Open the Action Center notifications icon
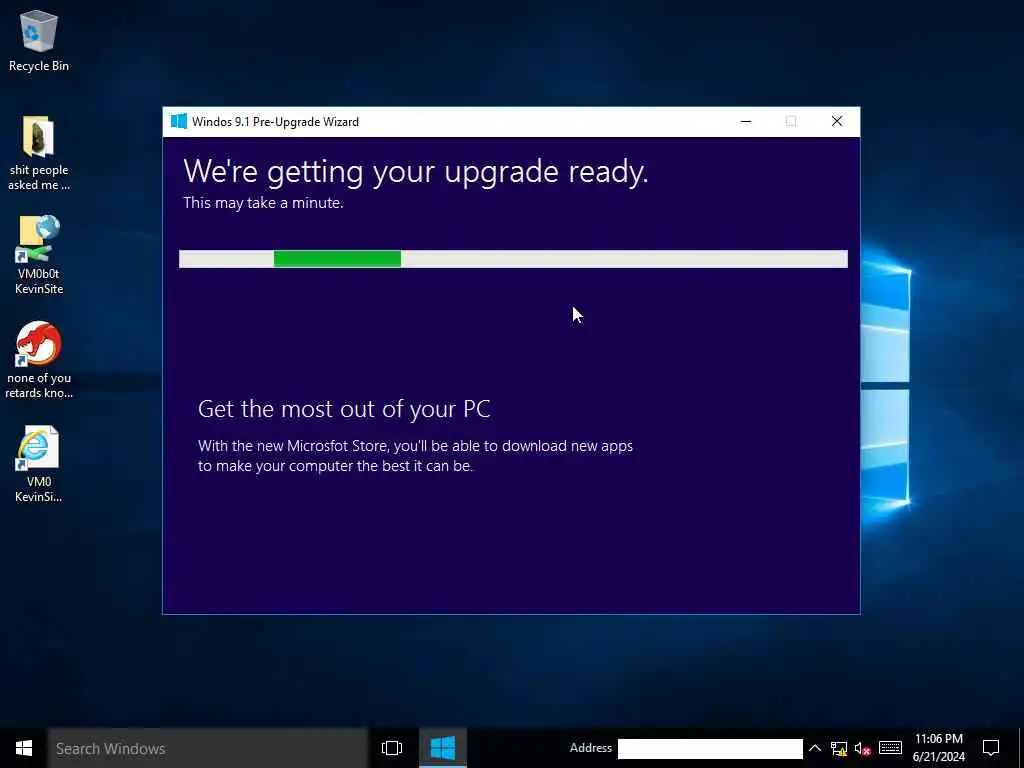The width and height of the screenshot is (1024, 768). tap(991, 748)
